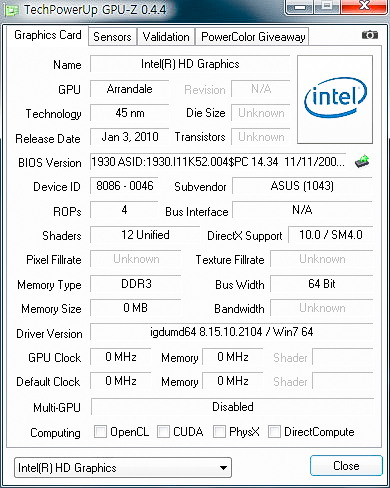Screen dimensions: 390x488
Task: Click the ROPs field showing 4
Action: [x=124, y=210]
